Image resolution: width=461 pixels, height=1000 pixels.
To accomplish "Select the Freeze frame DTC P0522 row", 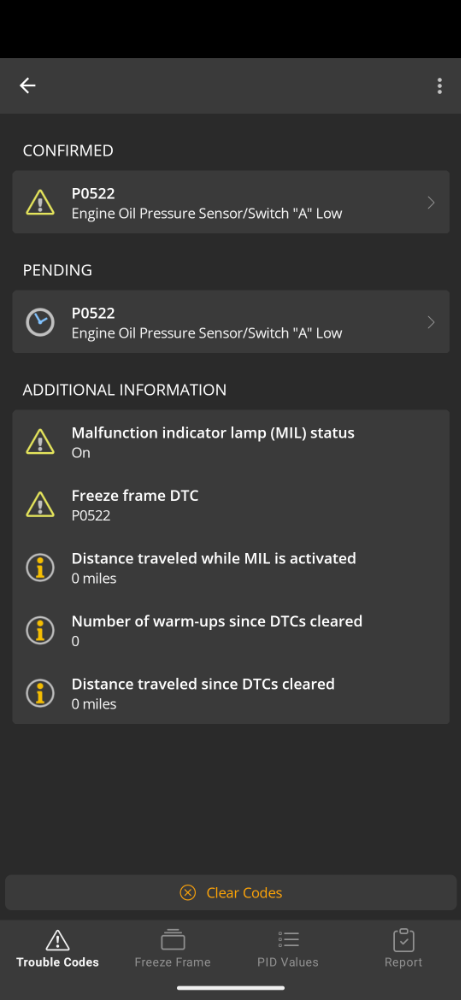I will click(x=231, y=504).
